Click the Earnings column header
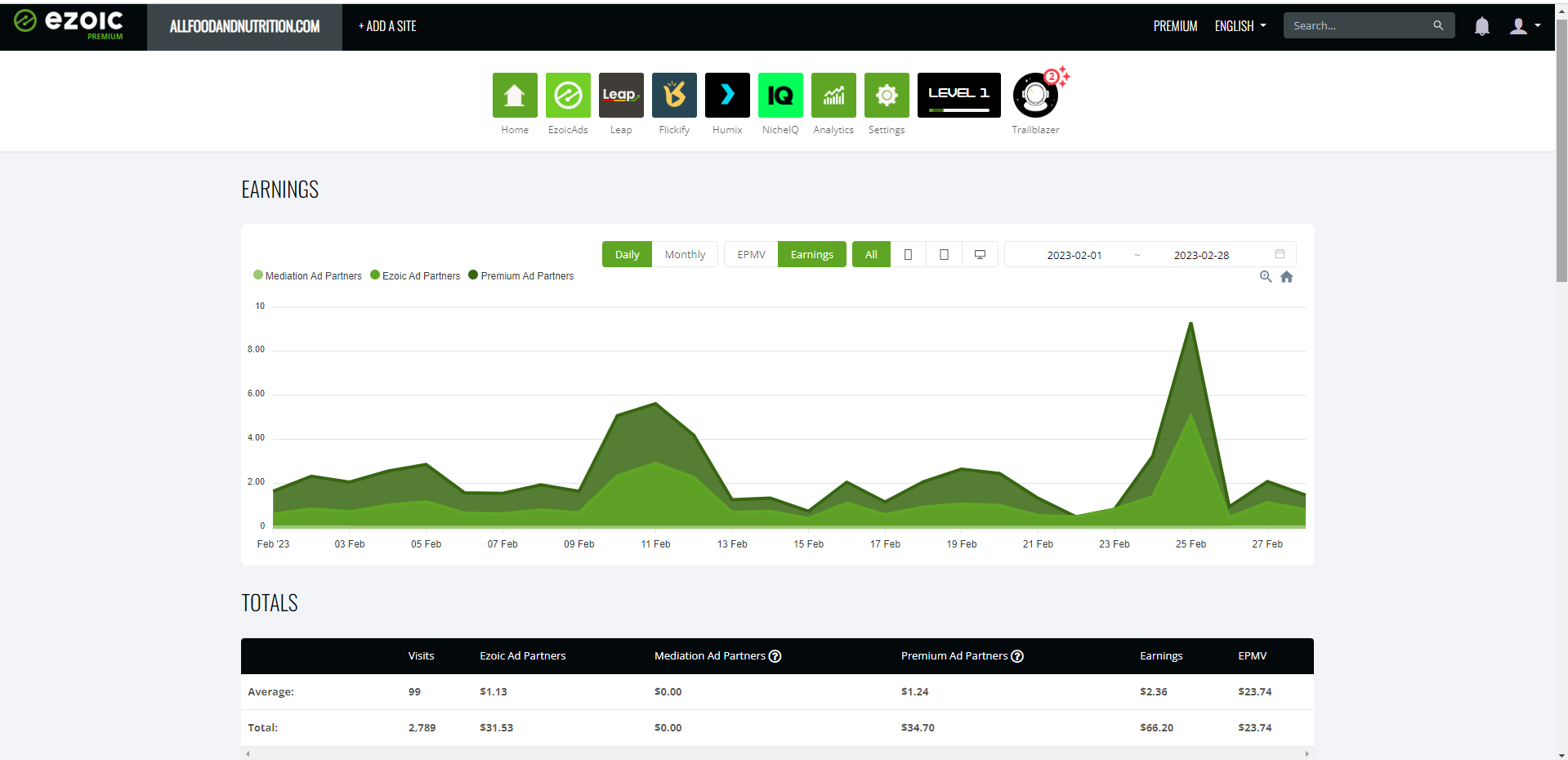 (1161, 655)
